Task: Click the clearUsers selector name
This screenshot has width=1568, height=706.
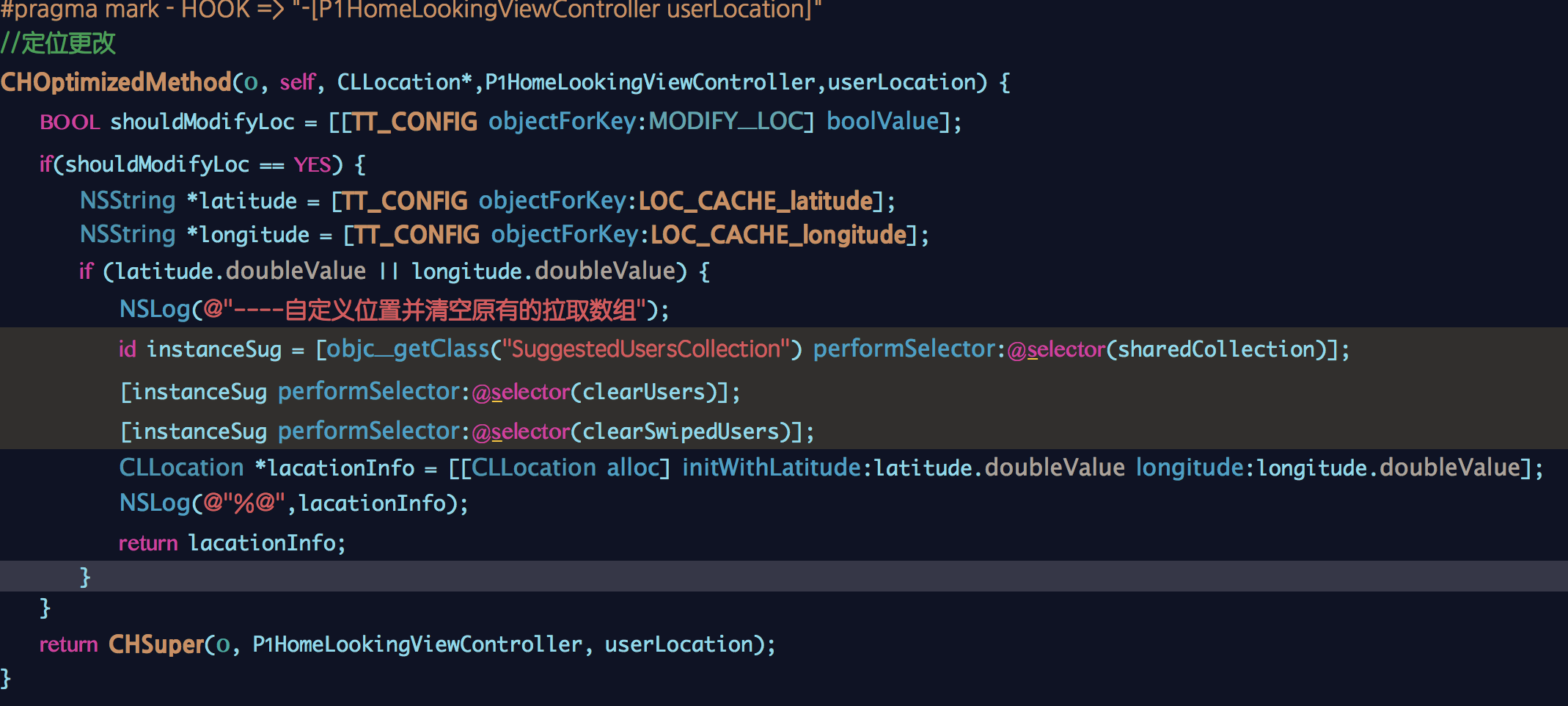Action: coord(644,392)
